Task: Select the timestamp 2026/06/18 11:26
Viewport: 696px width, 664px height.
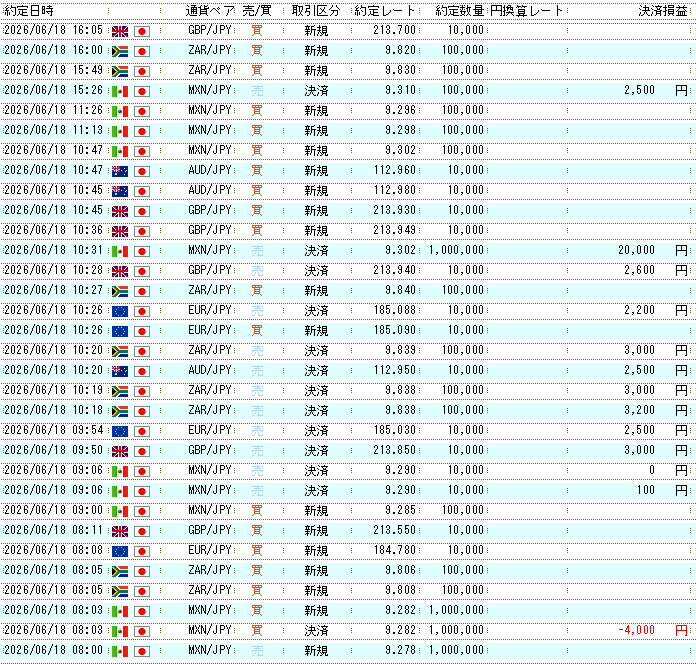Action: tap(53, 110)
